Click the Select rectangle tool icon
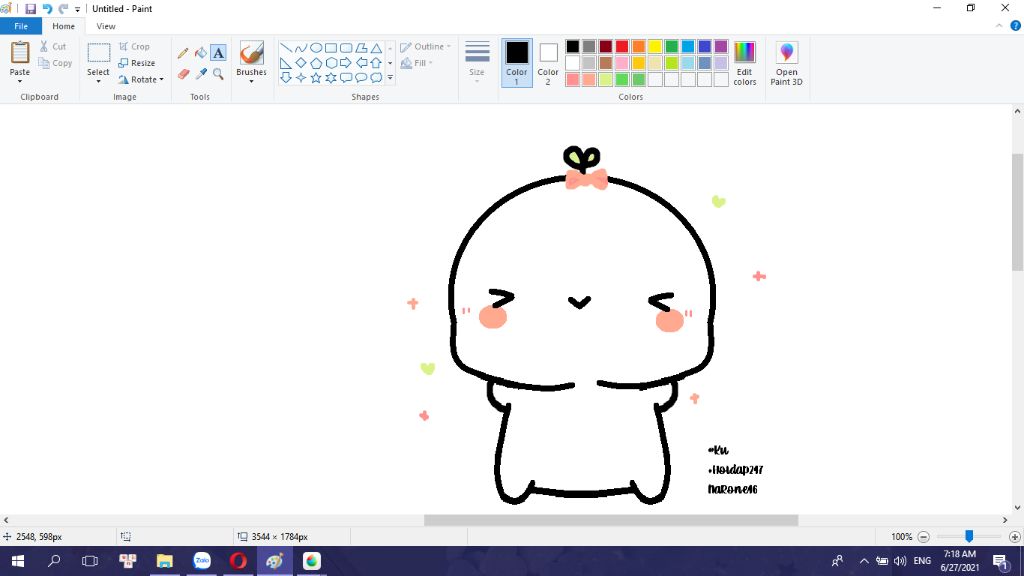 [x=99, y=53]
